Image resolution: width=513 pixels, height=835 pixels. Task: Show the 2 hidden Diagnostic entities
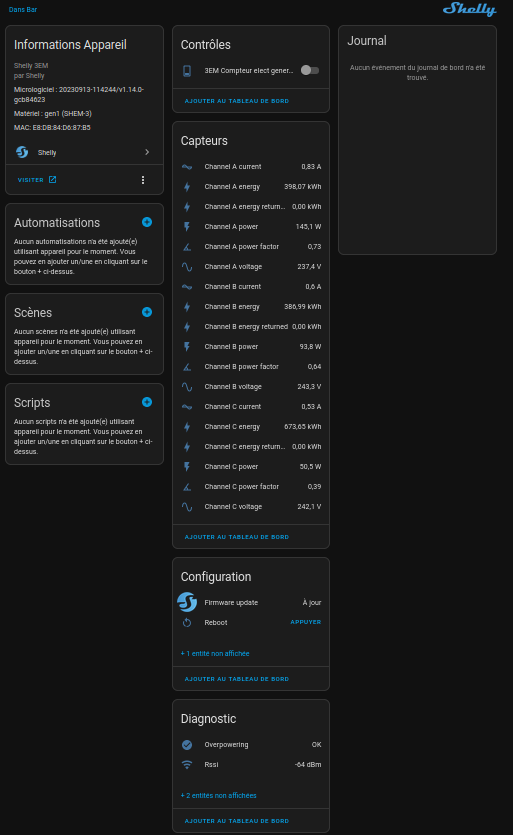tap(218, 796)
